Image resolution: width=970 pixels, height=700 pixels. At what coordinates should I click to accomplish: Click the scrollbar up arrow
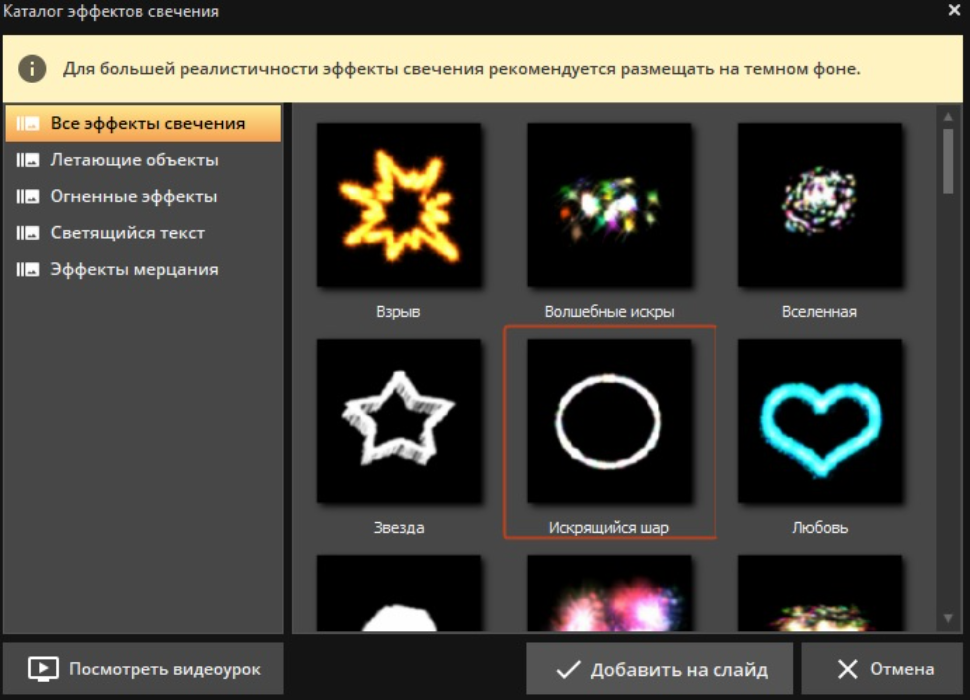pyautogui.click(x=948, y=116)
